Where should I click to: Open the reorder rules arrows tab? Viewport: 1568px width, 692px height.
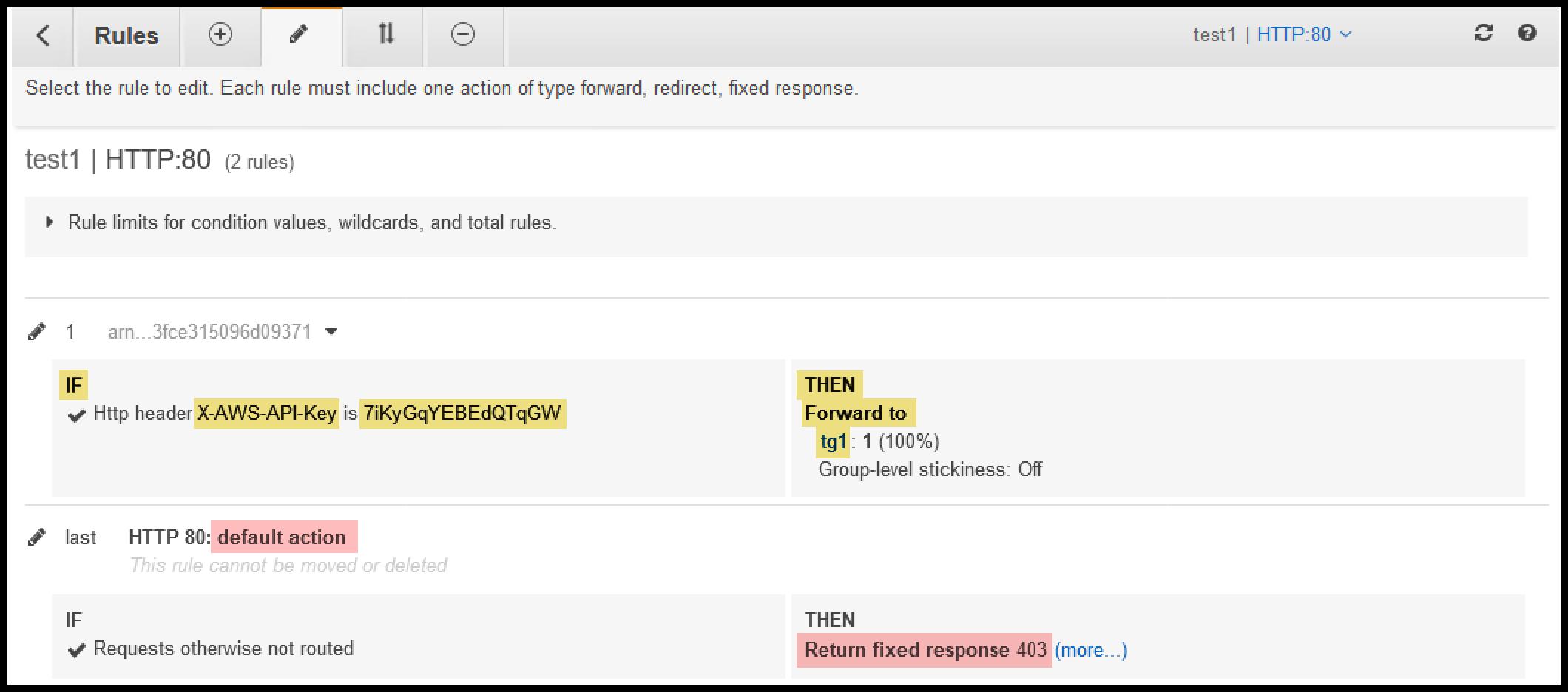click(x=386, y=34)
